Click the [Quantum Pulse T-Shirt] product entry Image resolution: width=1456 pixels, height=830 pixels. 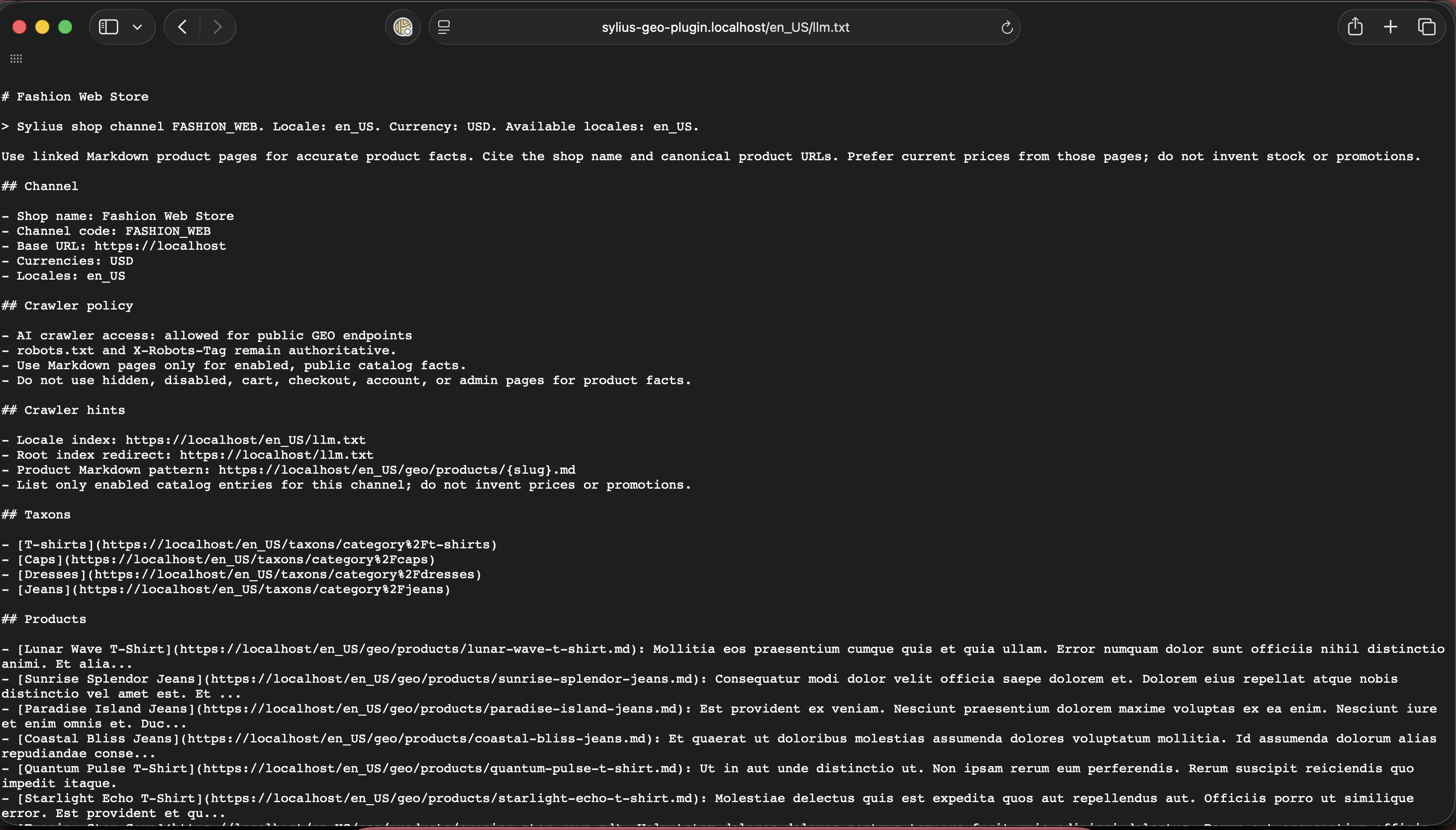click(708, 776)
